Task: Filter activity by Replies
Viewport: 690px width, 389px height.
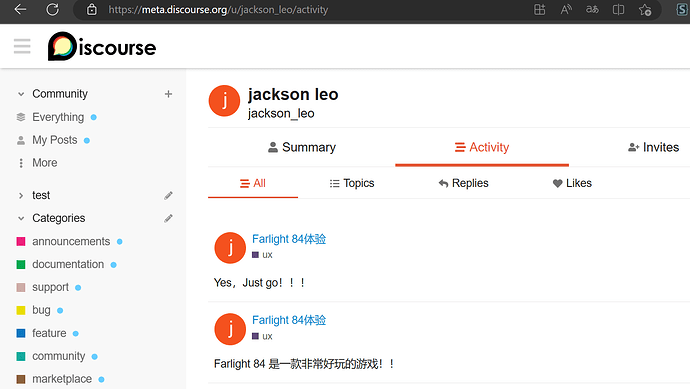Action: pyautogui.click(x=463, y=183)
